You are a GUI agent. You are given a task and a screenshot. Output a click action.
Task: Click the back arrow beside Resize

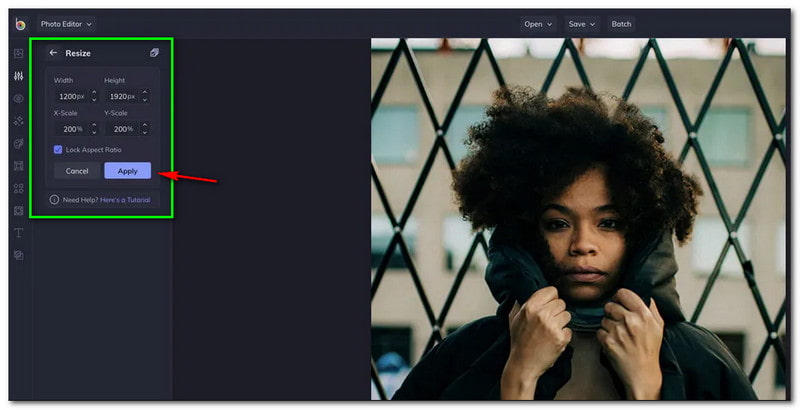click(x=54, y=53)
